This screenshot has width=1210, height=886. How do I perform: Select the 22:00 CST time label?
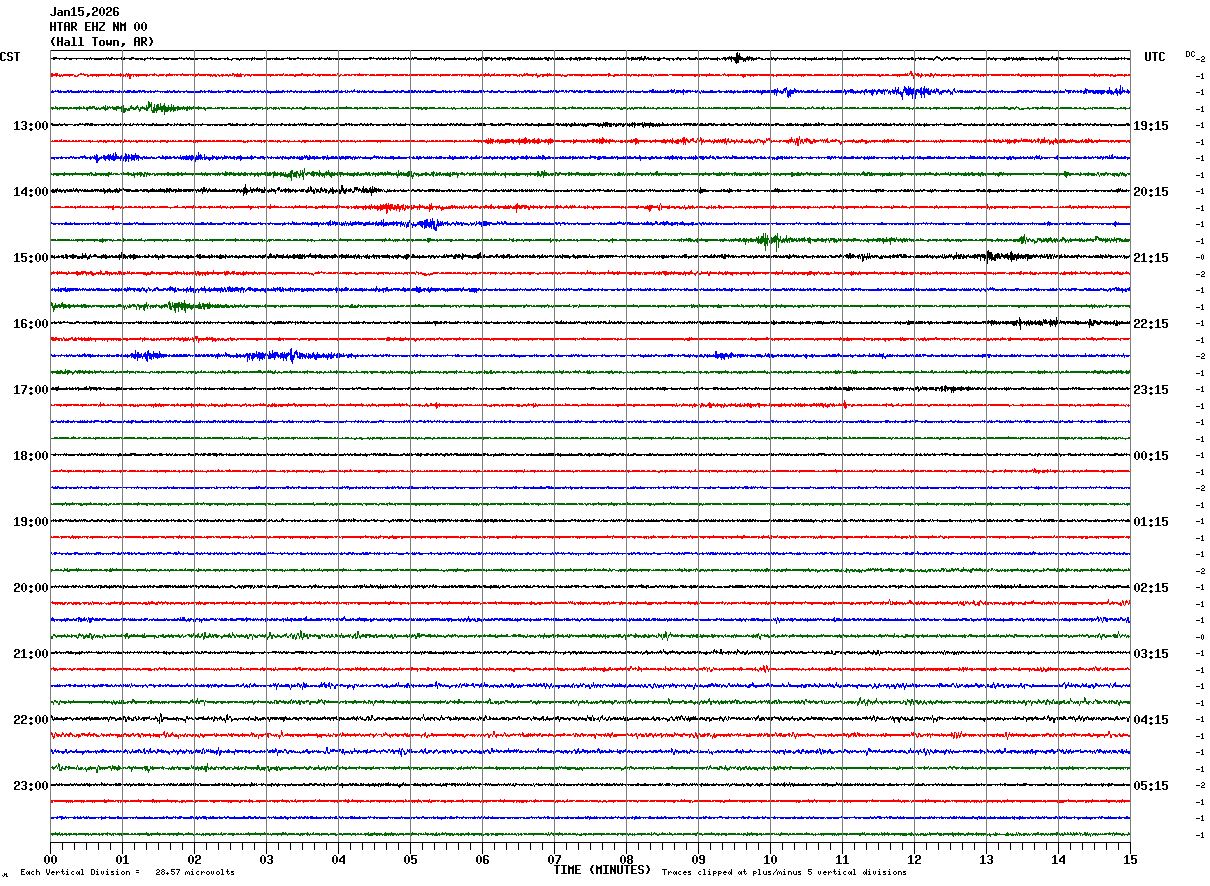[x=30, y=720]
